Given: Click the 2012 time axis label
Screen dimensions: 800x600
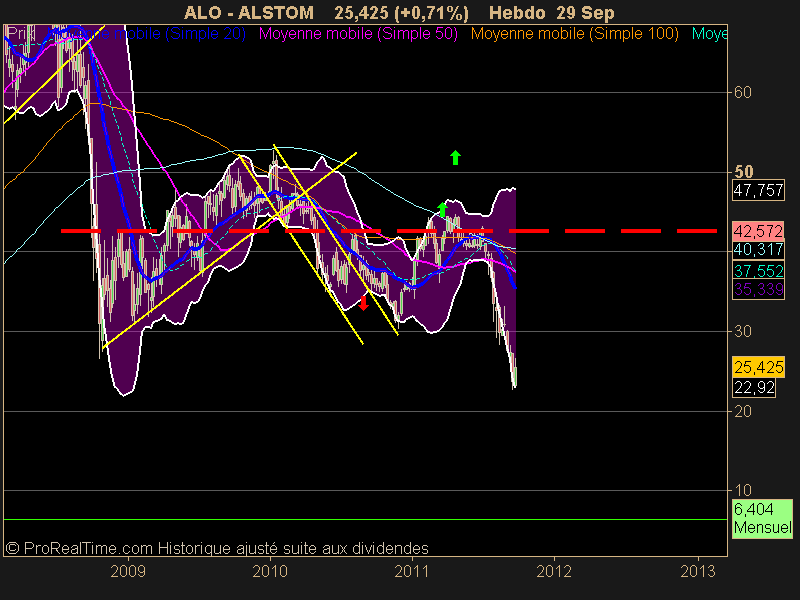Looking at the screenshot, I should tap(554, 571).
